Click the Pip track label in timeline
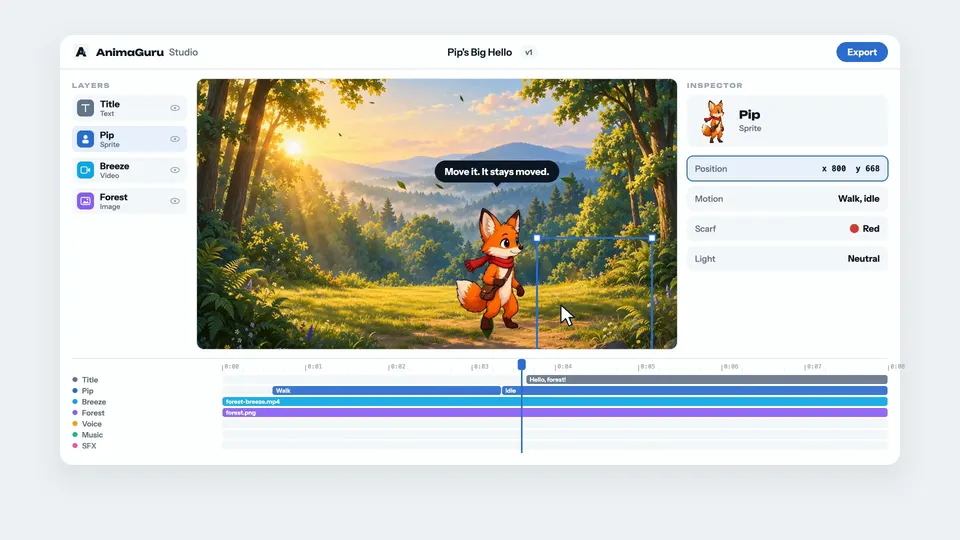The height and width of the screenshot is (540, 960). (88, 391)
